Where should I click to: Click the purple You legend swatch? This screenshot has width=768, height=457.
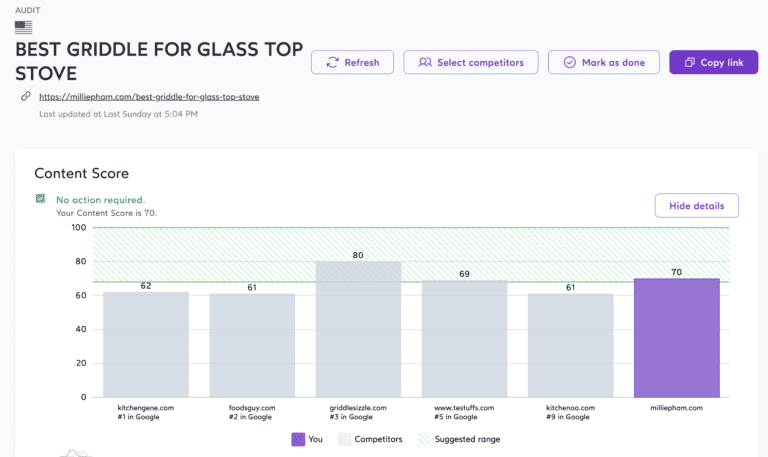click(x=298, y=439)
